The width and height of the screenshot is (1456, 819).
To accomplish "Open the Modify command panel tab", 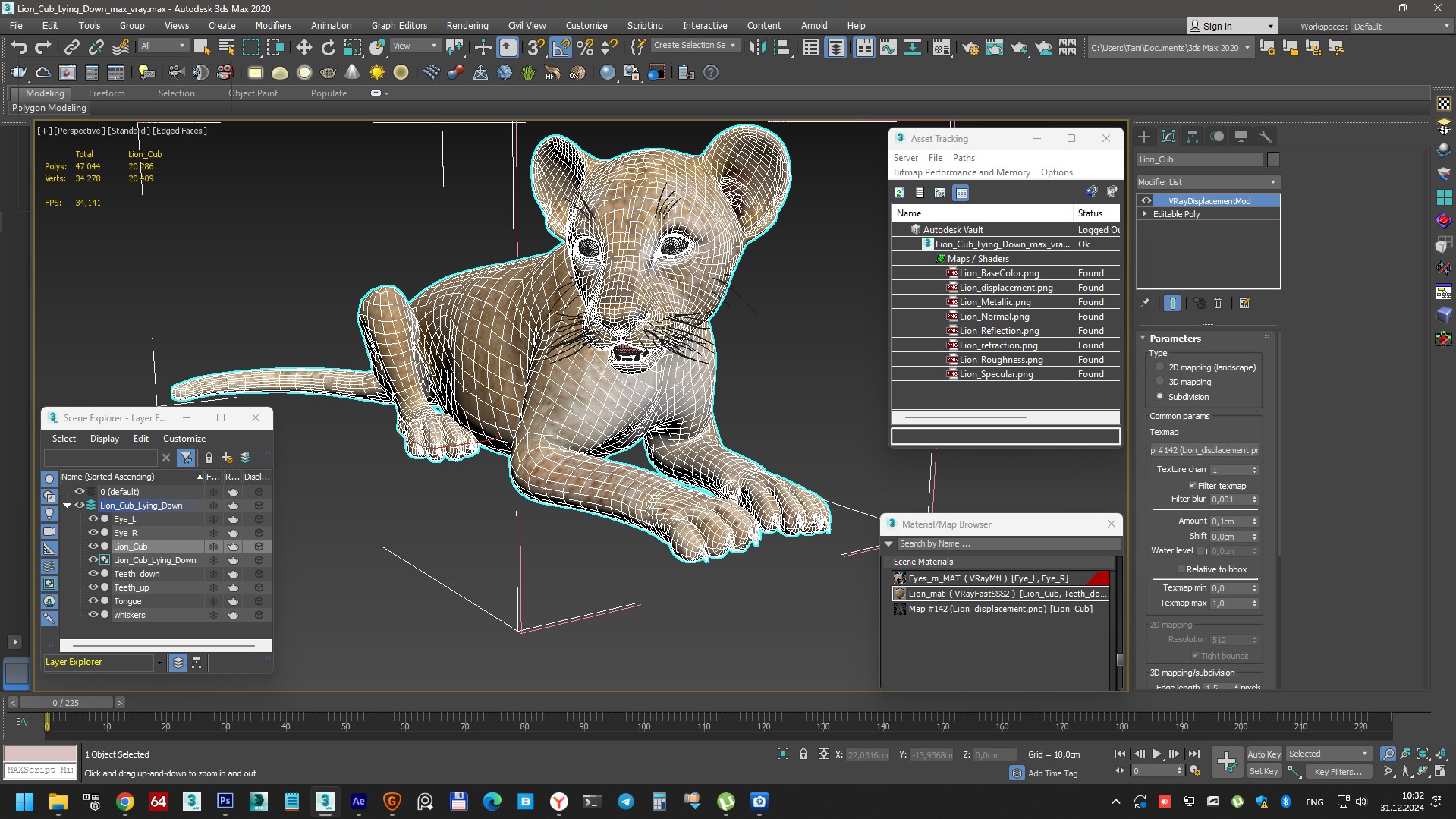I will (1168, 137).
